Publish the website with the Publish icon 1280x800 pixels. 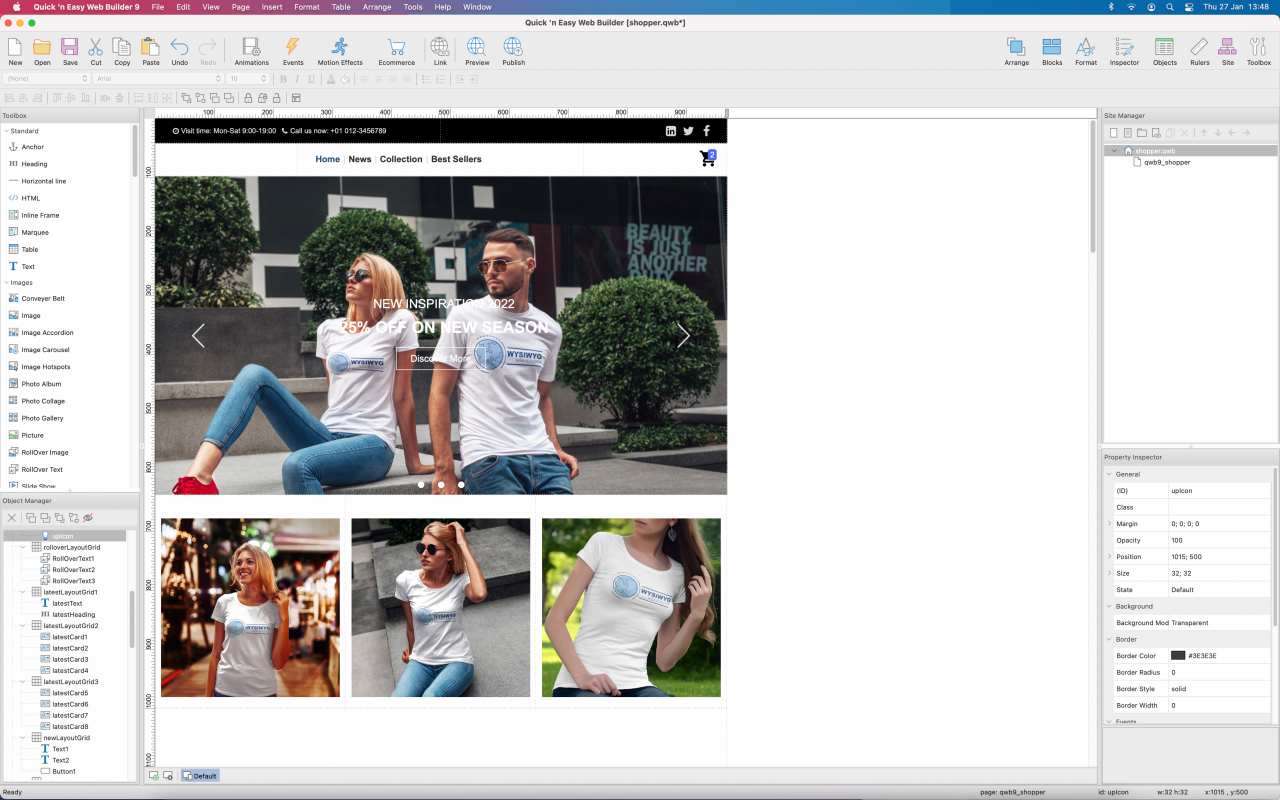click(513, 52)
